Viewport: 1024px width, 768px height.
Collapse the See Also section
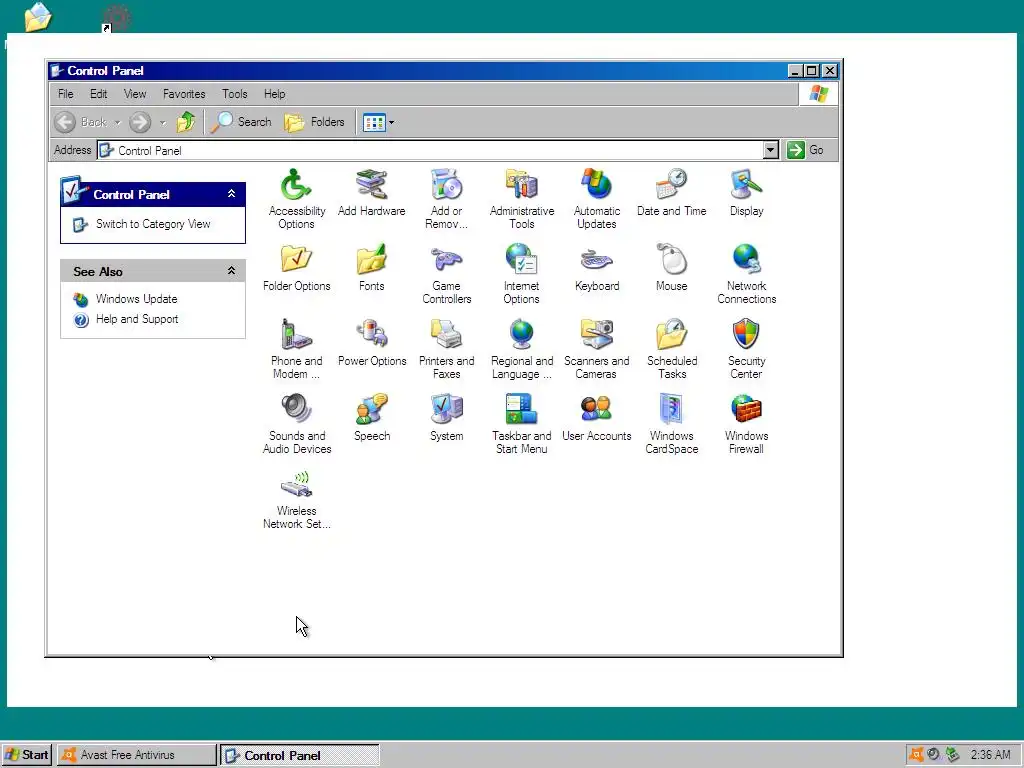click(231, 270)
